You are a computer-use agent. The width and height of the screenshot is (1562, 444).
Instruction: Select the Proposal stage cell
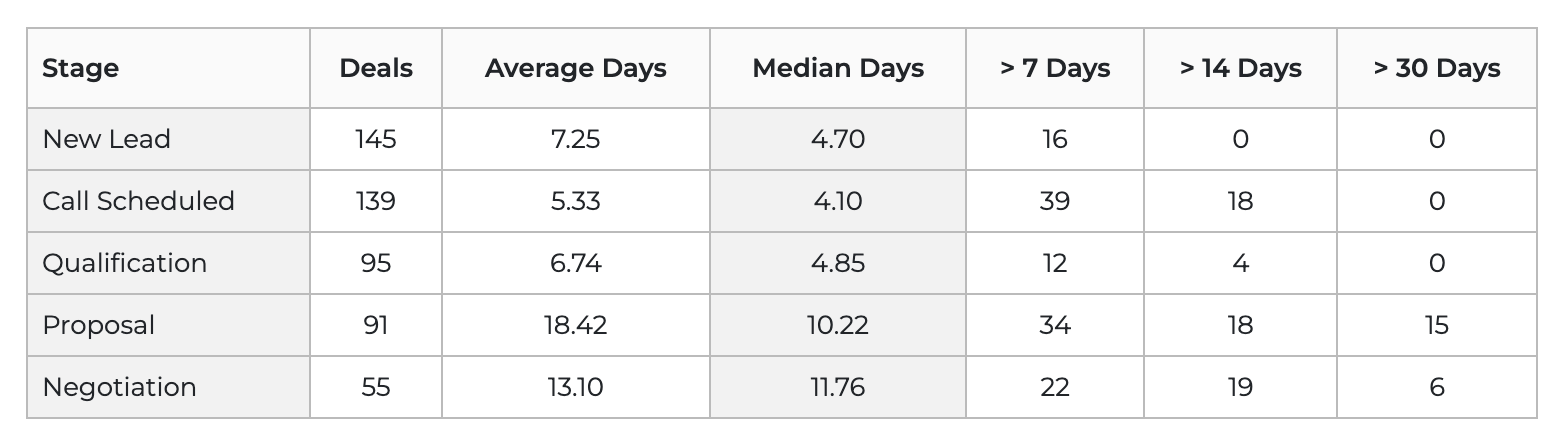pyautogui.click(x=99, y=325)
